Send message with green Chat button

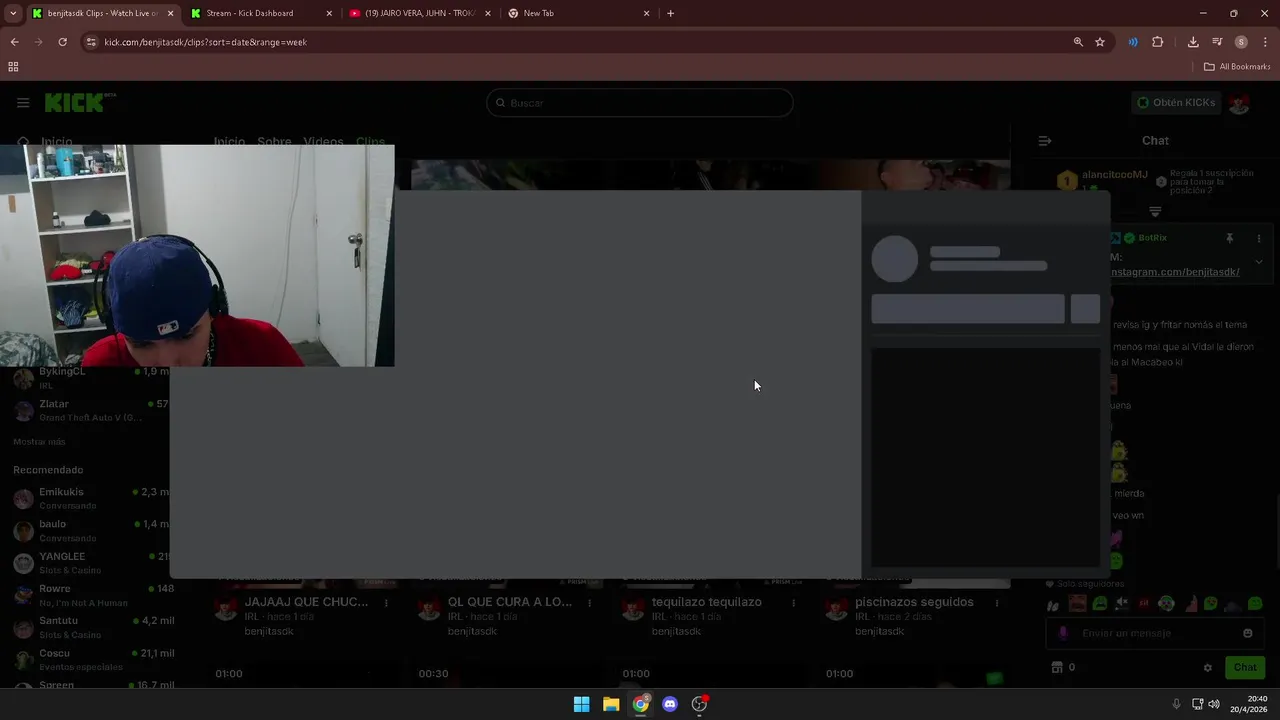pos(1245,667)
